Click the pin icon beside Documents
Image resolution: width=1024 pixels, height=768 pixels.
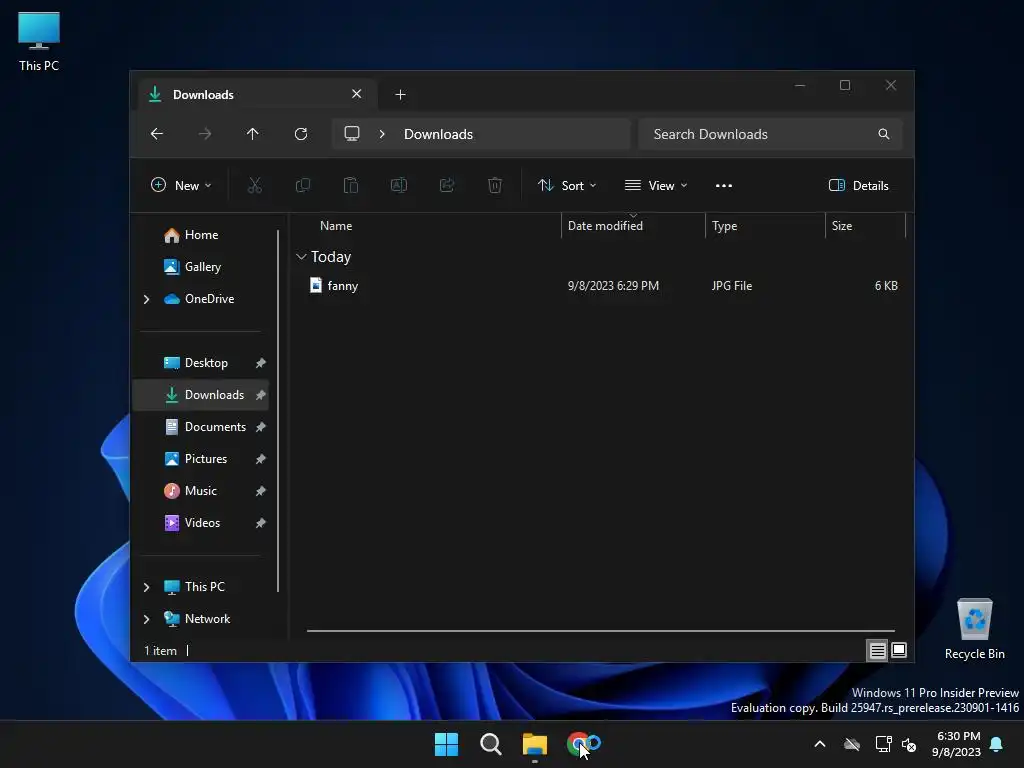pyautogui.click(x=261, y=427)
